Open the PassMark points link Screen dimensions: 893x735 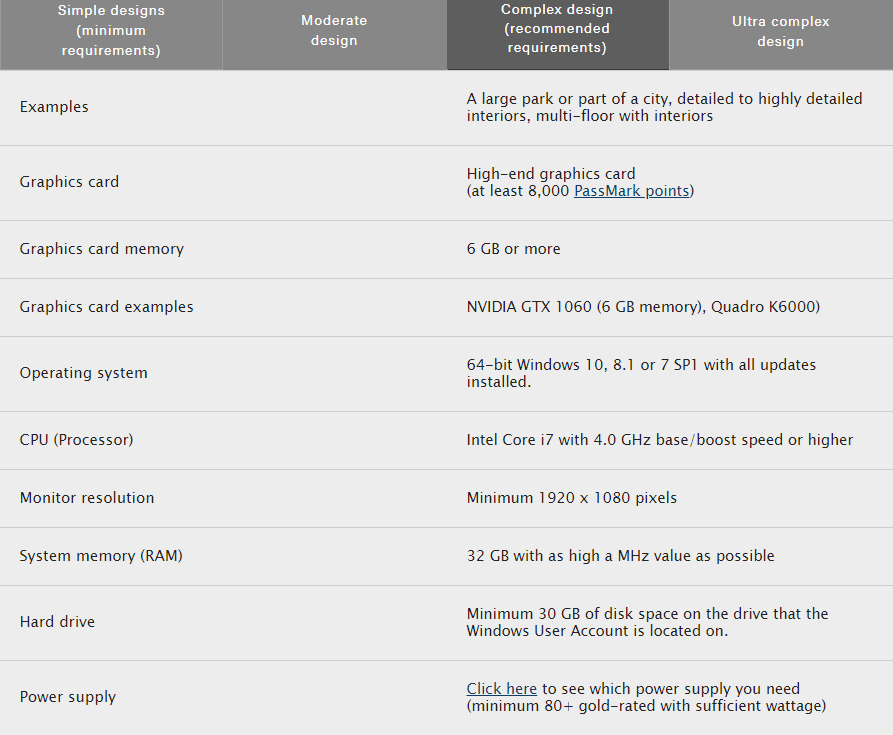[632, 191]
